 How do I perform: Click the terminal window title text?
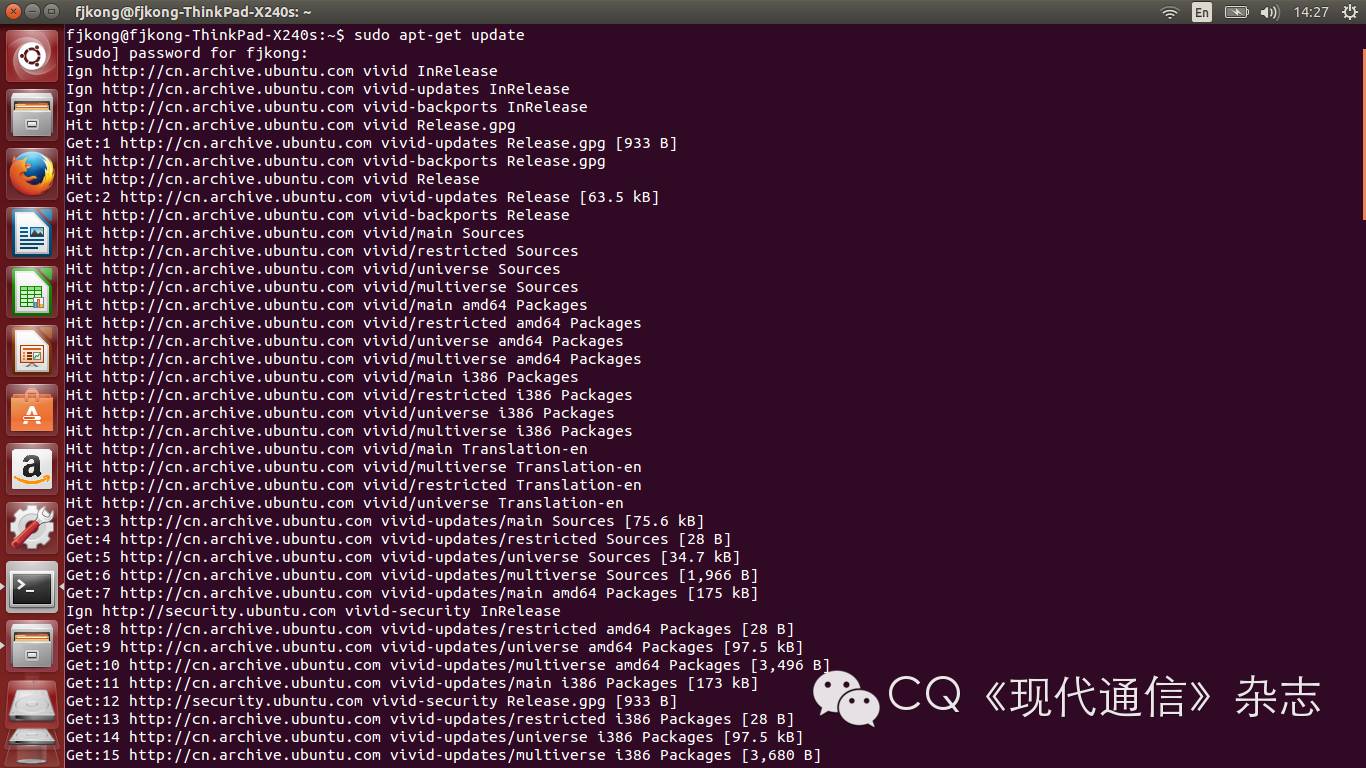(193, 12)
